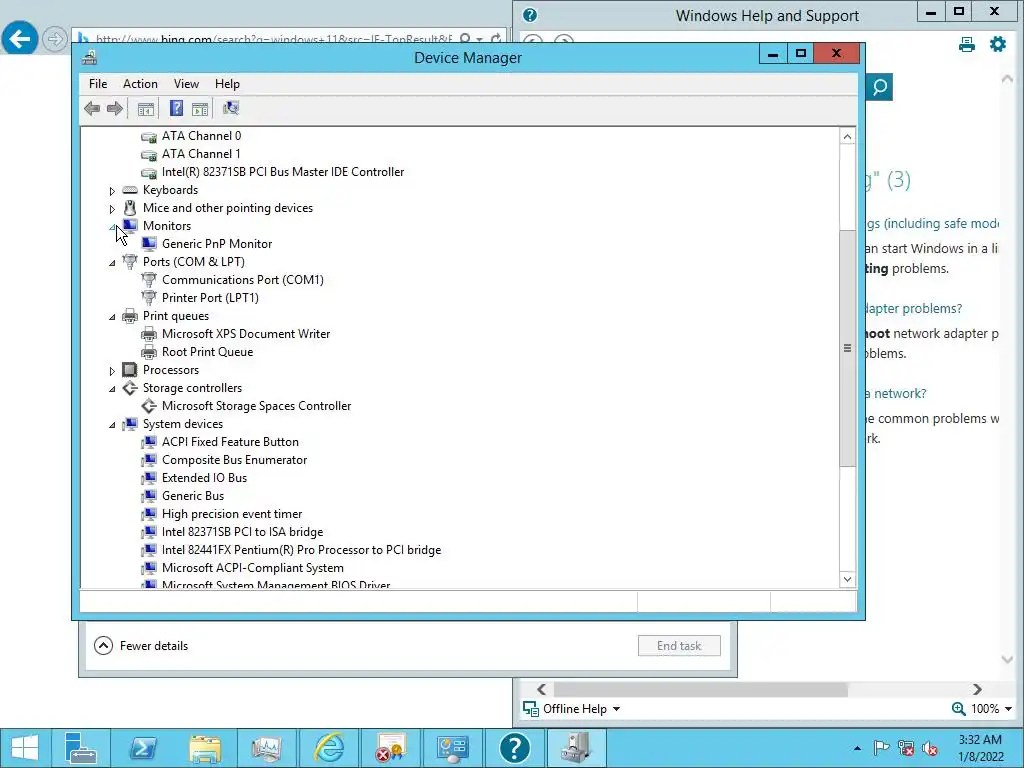This screenshot has width=1024, height=768.
Task: Click Fewer details in Task Manager
Action: coord(141,646)
